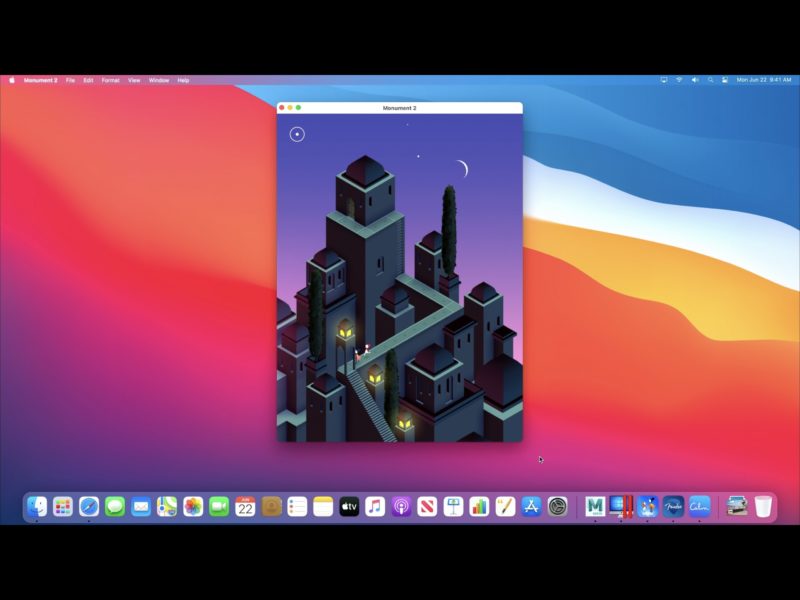Close the Monument 2 window
Image resolution: width=800 pixels, height=600 pixels.
point(282,108)
